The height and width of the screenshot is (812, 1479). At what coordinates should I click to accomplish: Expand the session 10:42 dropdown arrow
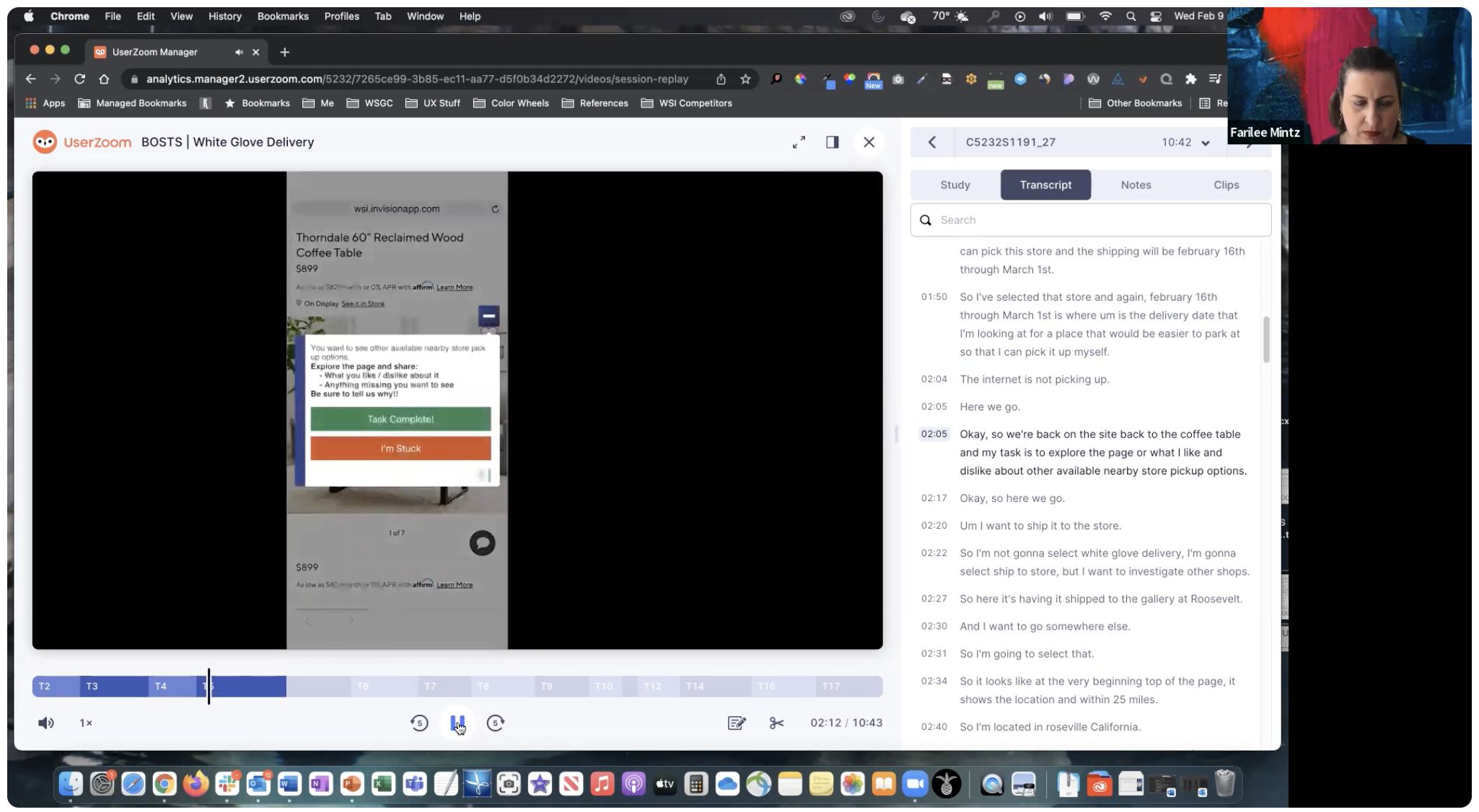1205,143
